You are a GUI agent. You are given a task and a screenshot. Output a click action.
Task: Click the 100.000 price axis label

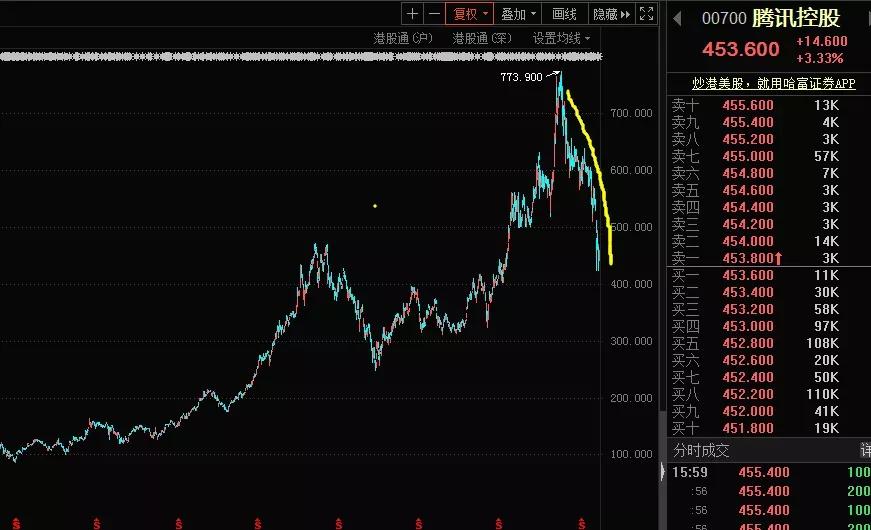631,454
